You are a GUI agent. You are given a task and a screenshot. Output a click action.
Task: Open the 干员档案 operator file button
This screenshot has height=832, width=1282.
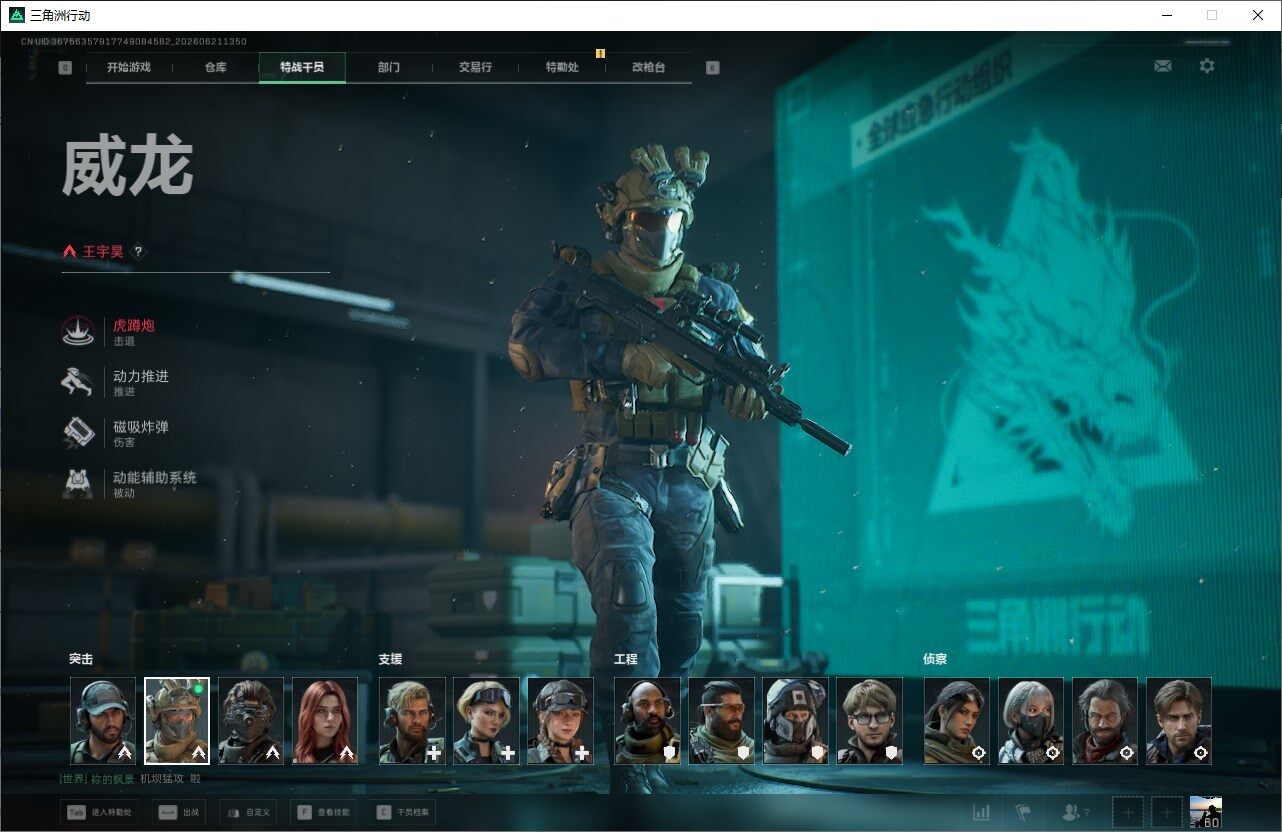tap(403, 813)
